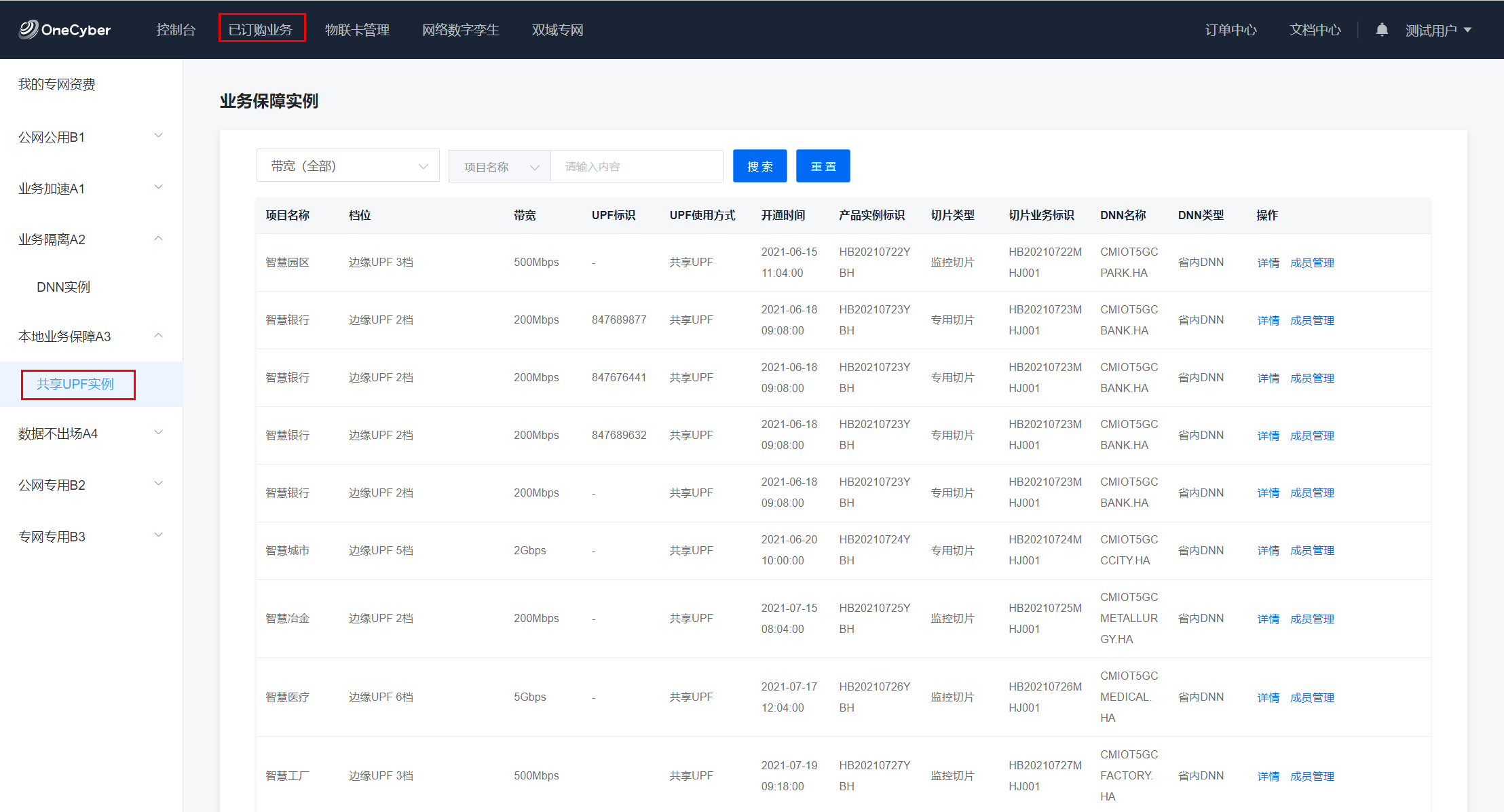Open the 带宽（全部） filter dropdown
Viewport: 1504px width, 812px height.
coord(348,166)
